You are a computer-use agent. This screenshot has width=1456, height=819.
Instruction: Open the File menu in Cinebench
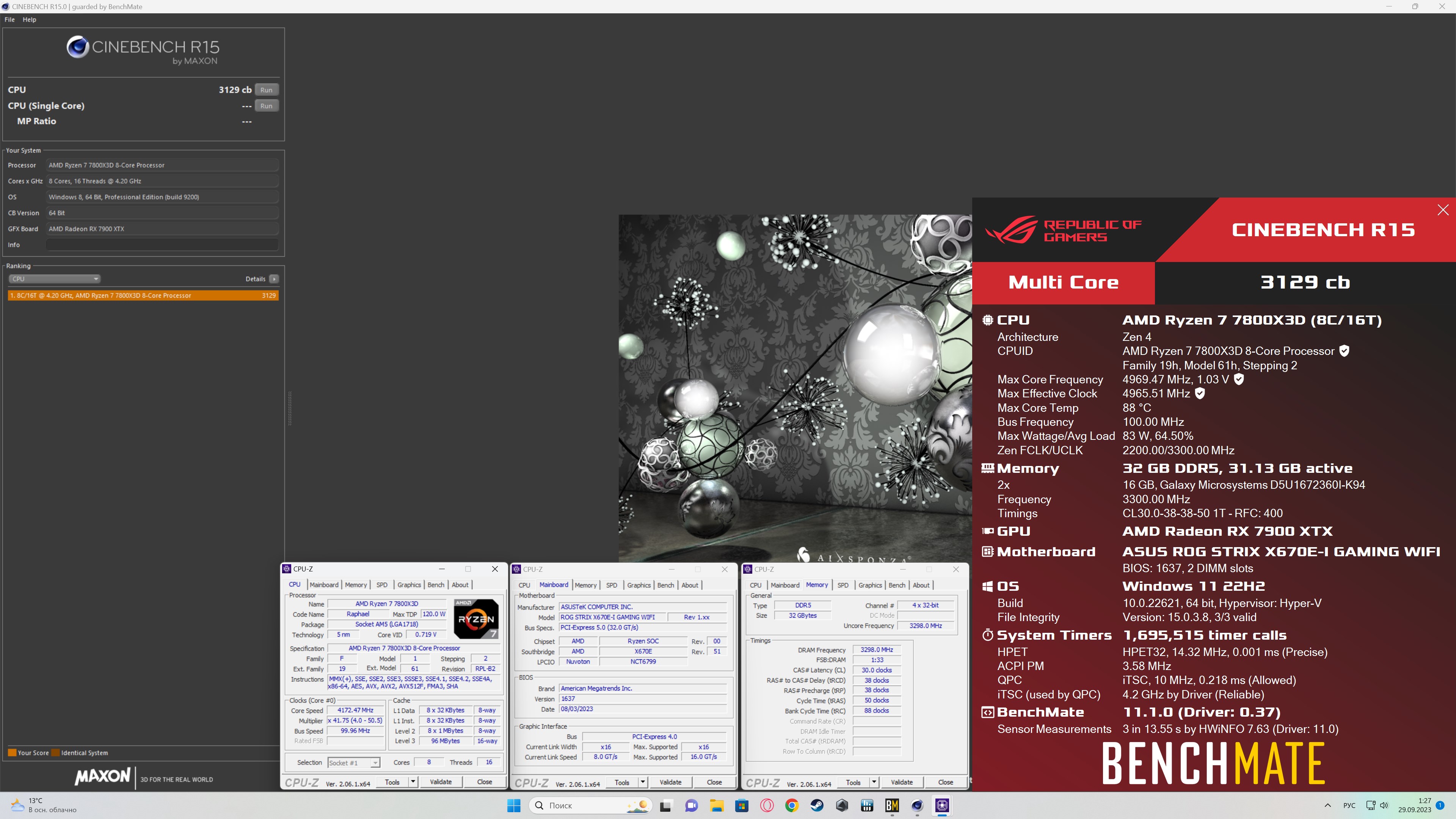9,19
